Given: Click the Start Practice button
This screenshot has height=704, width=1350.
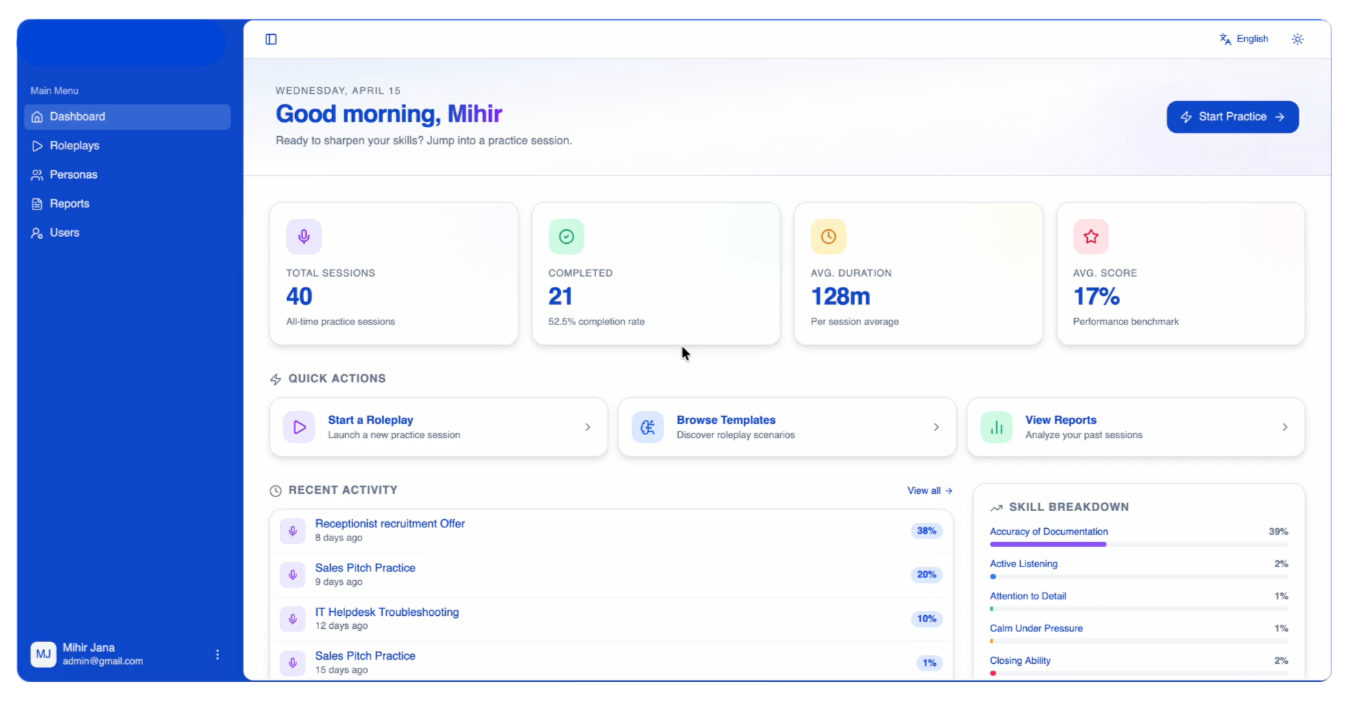Looking at the screenshot, I should click(1232, 117).
